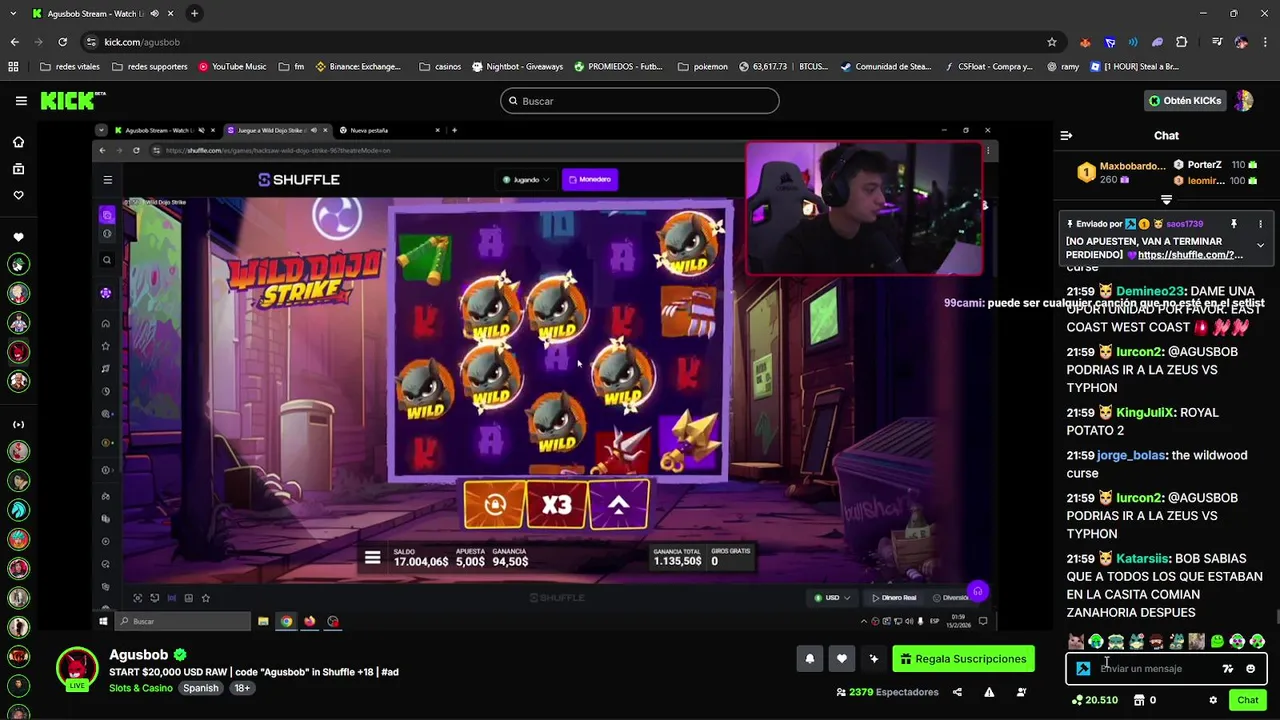Viewport: 1280px width, 720px height.
Task: Open Nightbot - Giveaways bookmark
Action: 517,67
